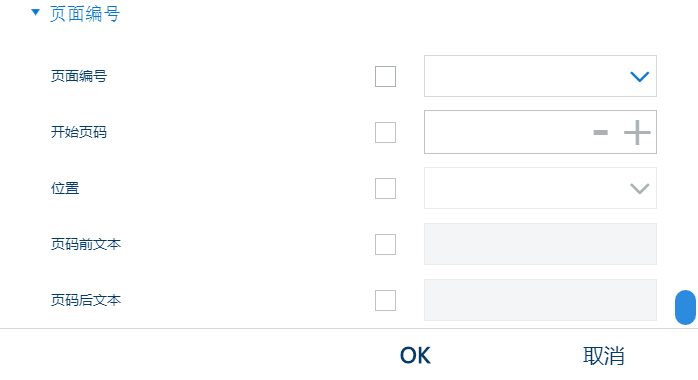
Task: Click inside the 页面编号 combo box
Action: click(540, 76)
